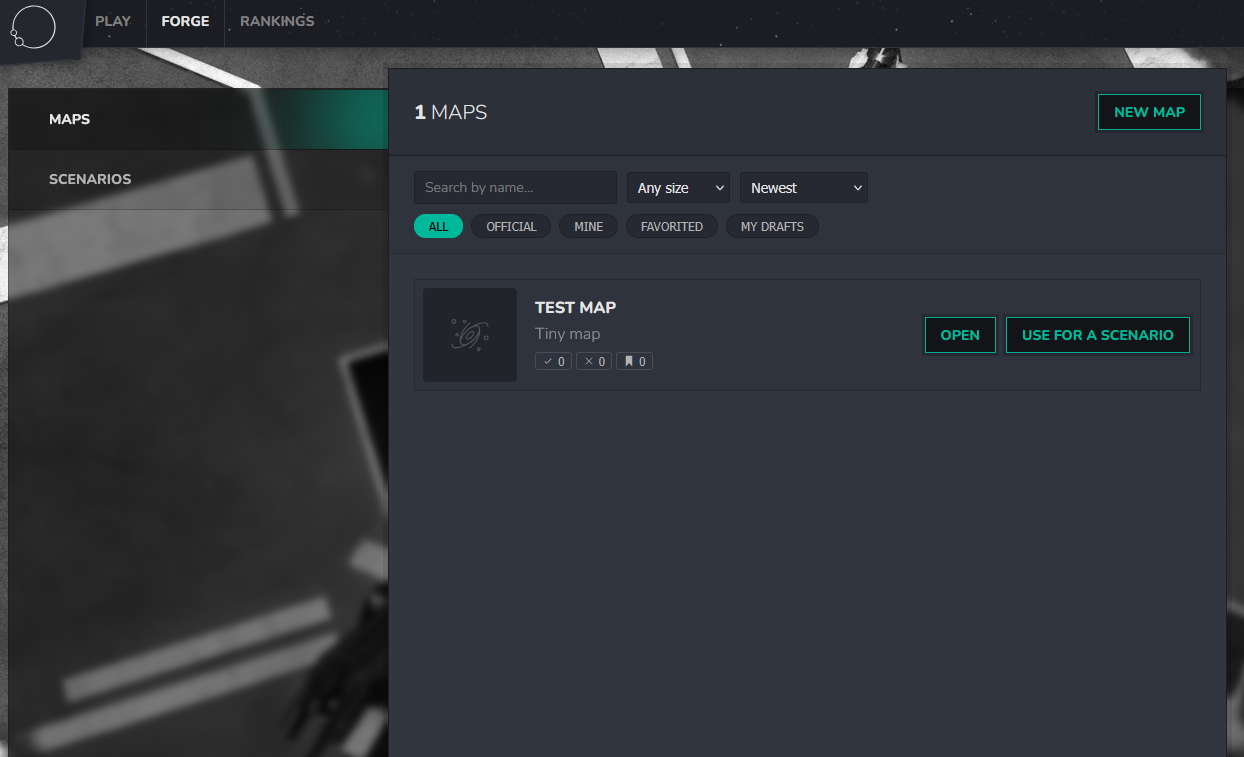Click USE FOR A SCENARIO button
1244x757 pixels.
(x=1097, y=335)
